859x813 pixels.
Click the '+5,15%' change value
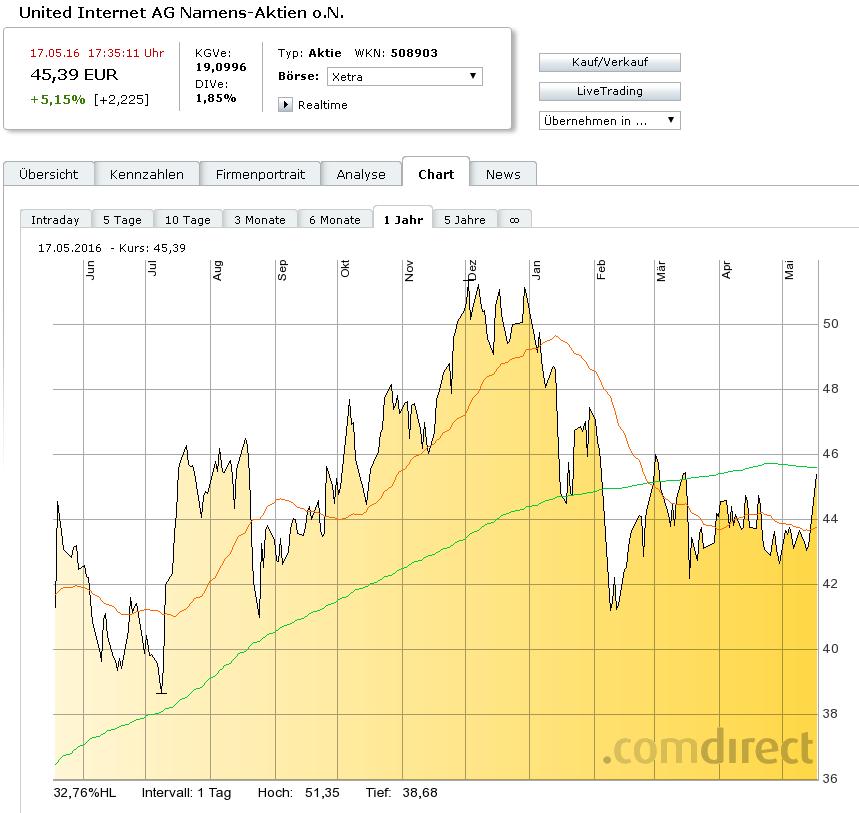58,100
